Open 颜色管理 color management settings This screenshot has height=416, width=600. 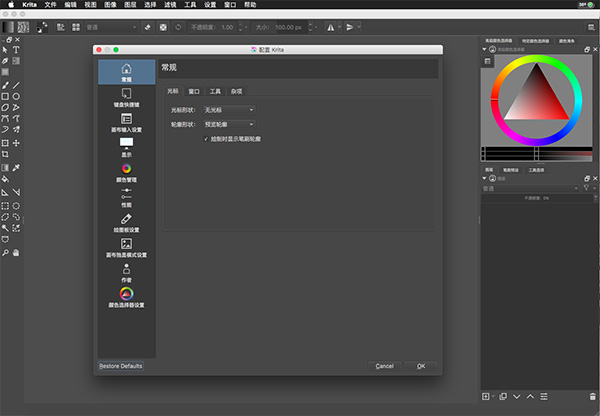127,173
